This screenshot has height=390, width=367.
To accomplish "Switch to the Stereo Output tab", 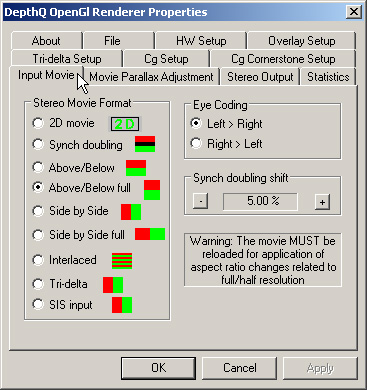I will [260, 77].
